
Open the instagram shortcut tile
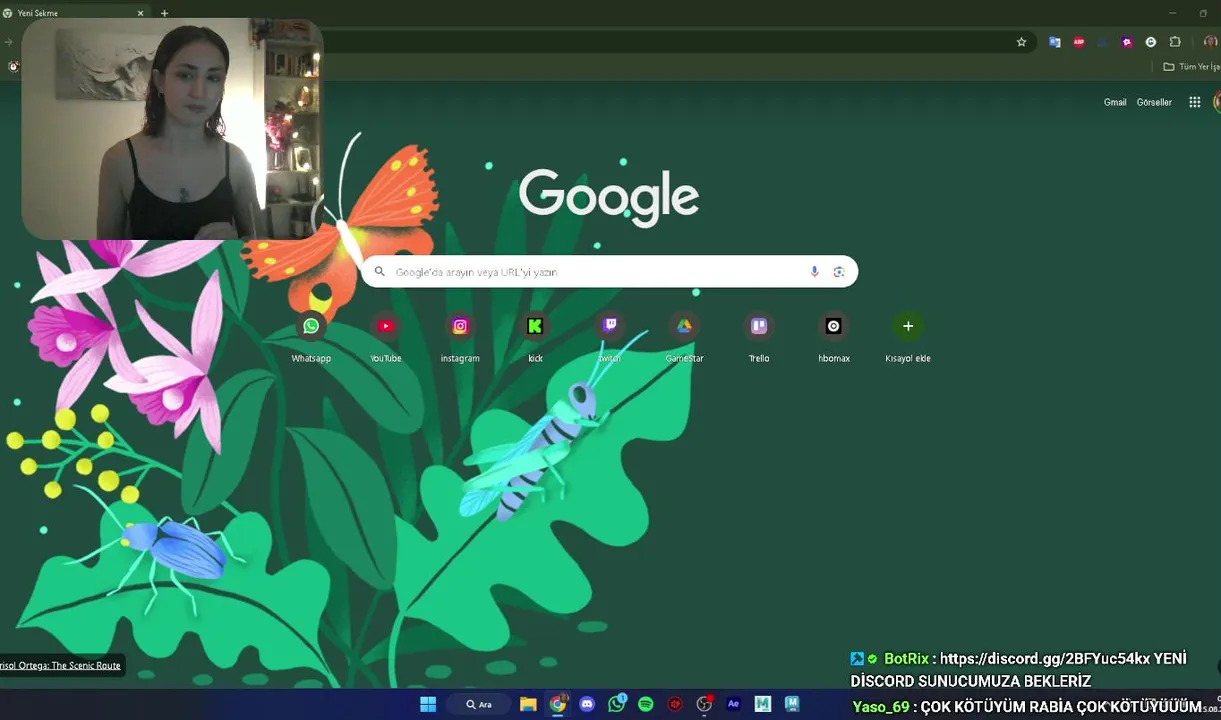pyautogui.click(x=460, y=326)
